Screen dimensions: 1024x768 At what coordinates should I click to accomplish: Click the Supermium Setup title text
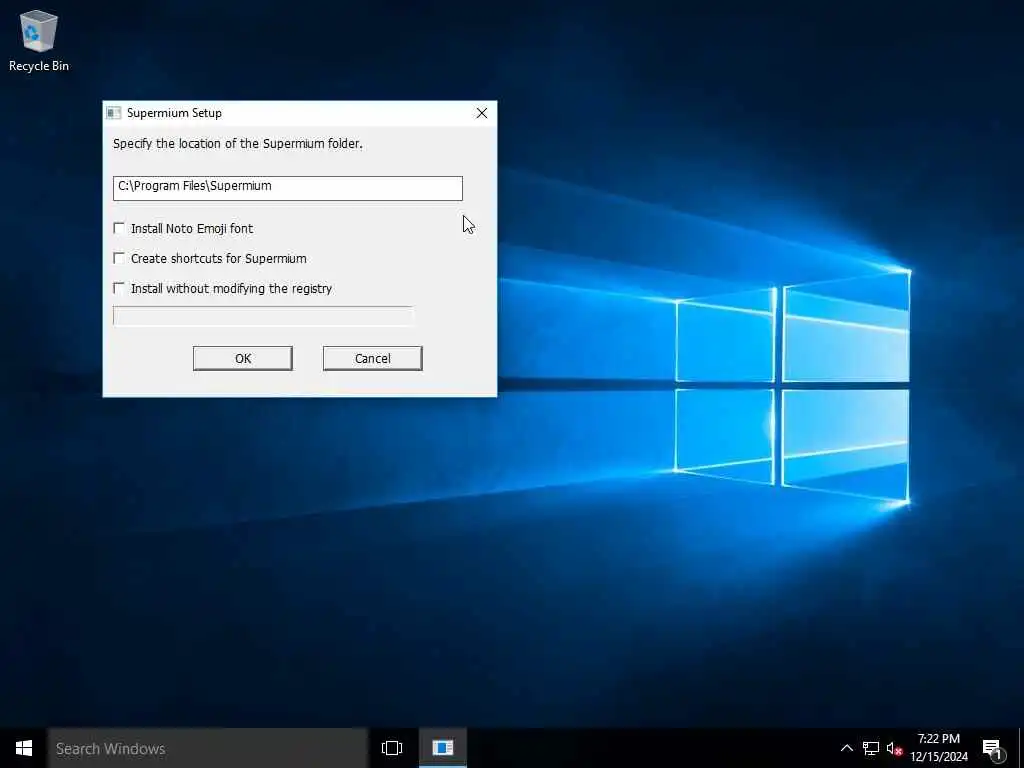(174, 113)
